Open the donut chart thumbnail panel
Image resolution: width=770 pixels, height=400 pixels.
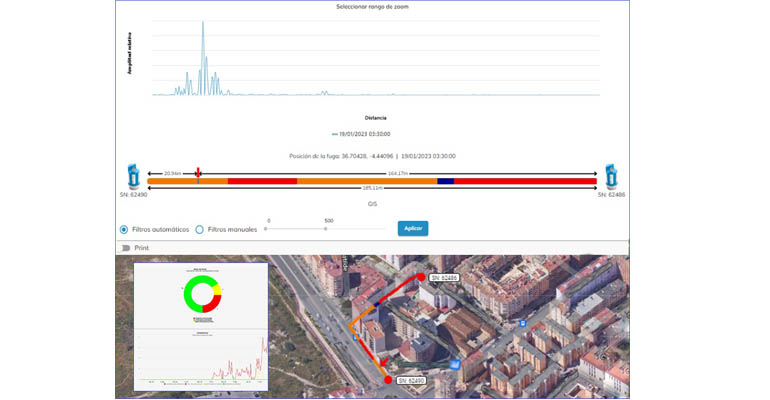point(201,327)
